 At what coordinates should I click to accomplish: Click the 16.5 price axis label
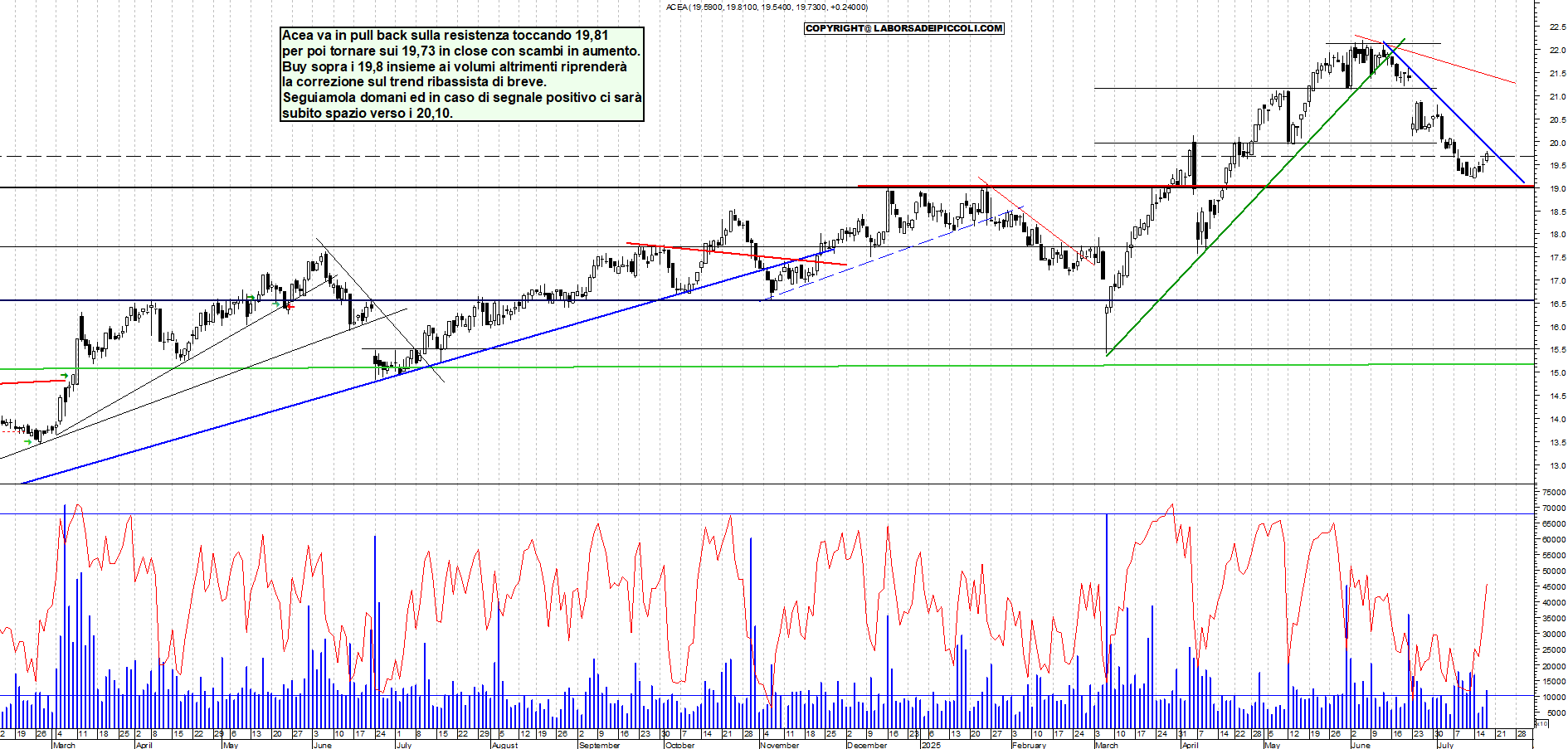click(1557, 304)
